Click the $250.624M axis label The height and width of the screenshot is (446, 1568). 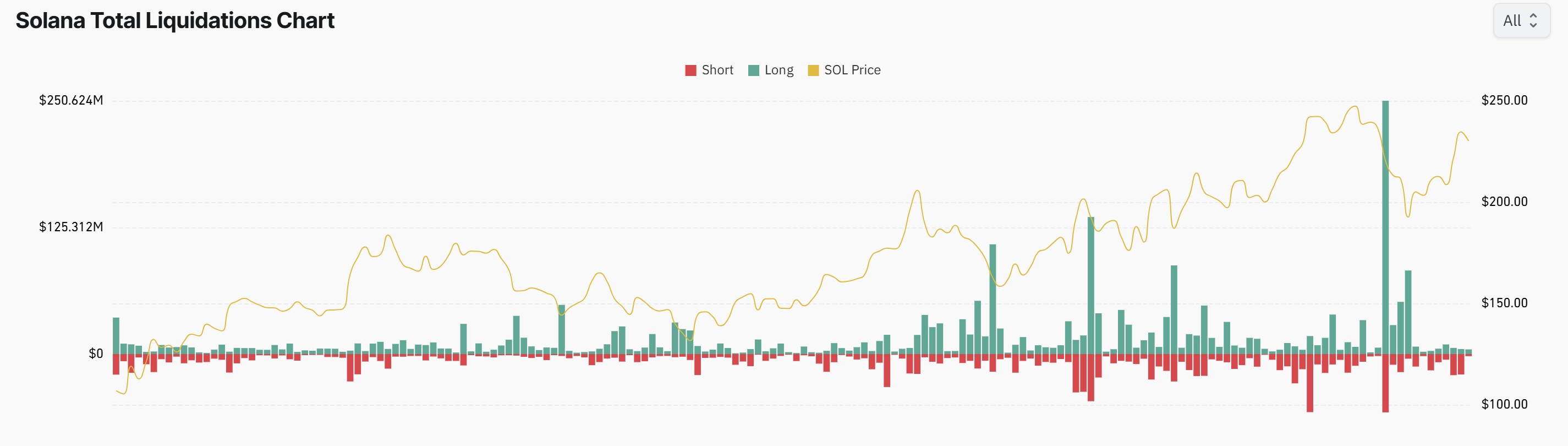(x=72, y=101)
